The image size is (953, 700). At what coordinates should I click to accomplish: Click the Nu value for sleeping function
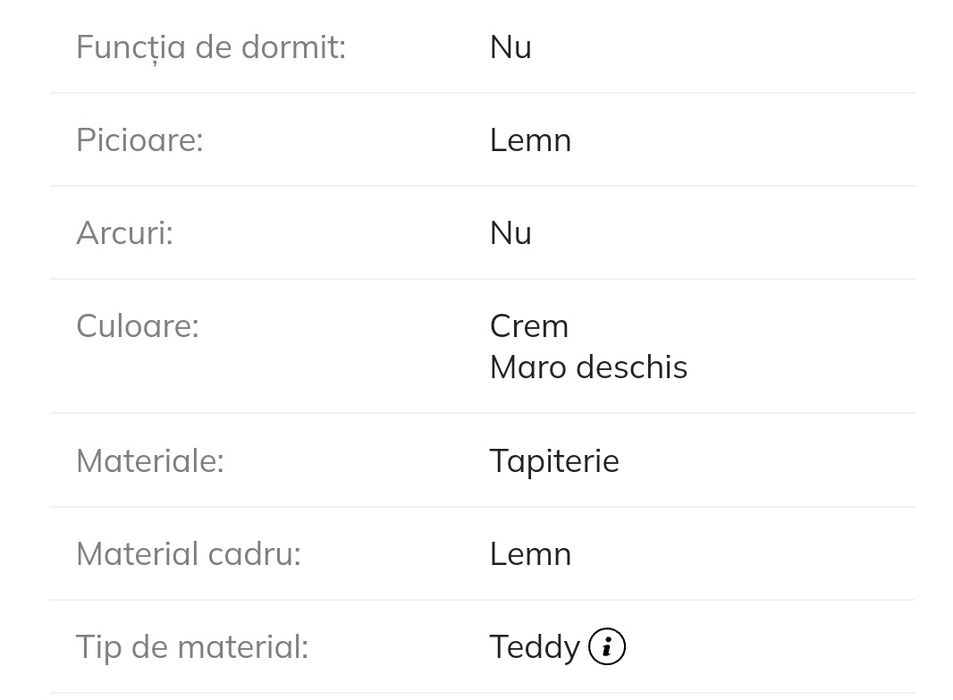[510, 47]
